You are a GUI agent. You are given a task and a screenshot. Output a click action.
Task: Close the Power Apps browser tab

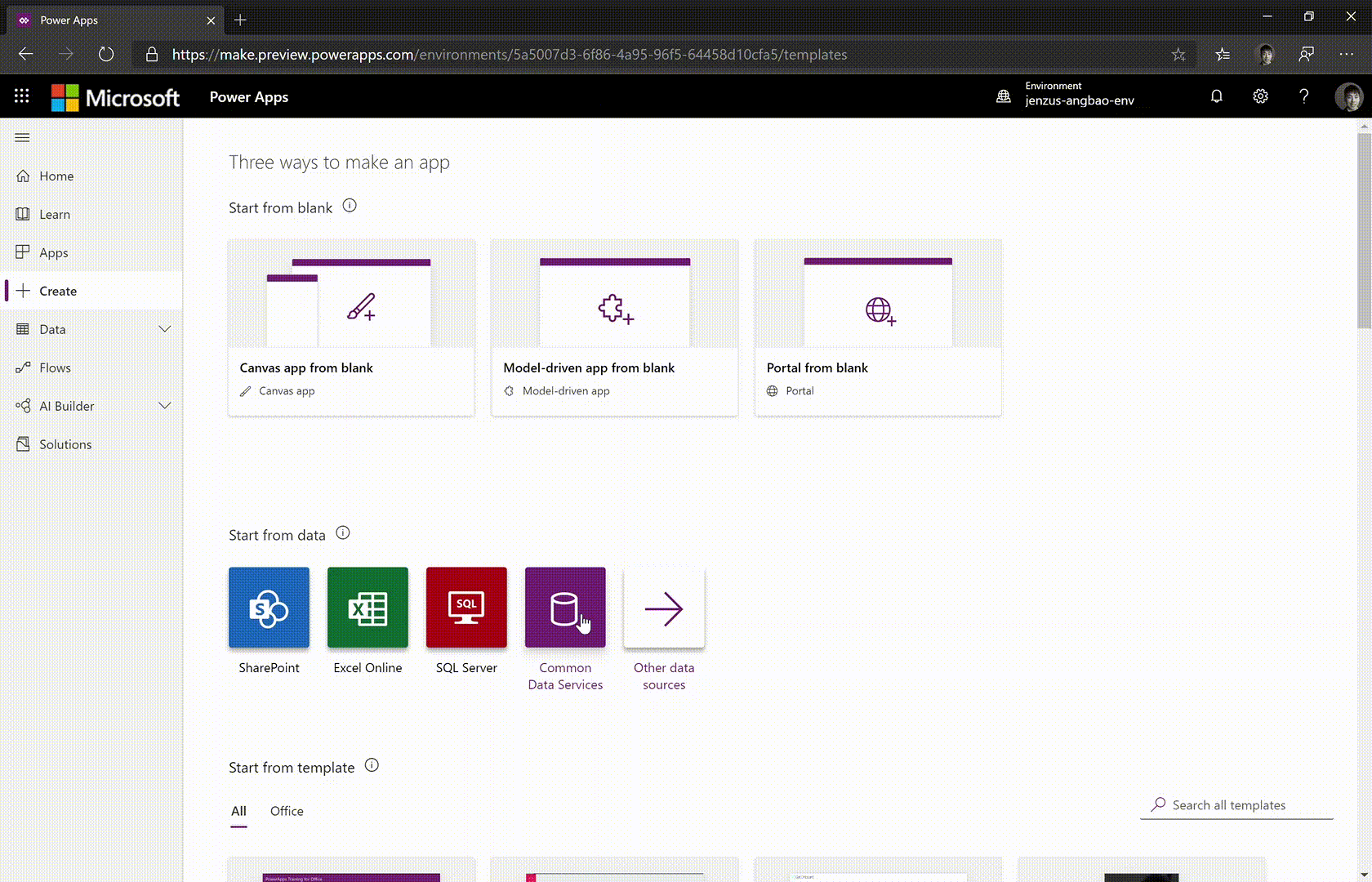pyautogui.click(x=211, y=20)
